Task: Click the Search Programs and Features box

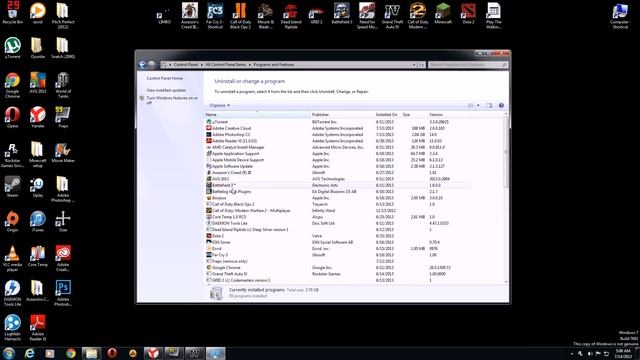Action: point(468,64)
